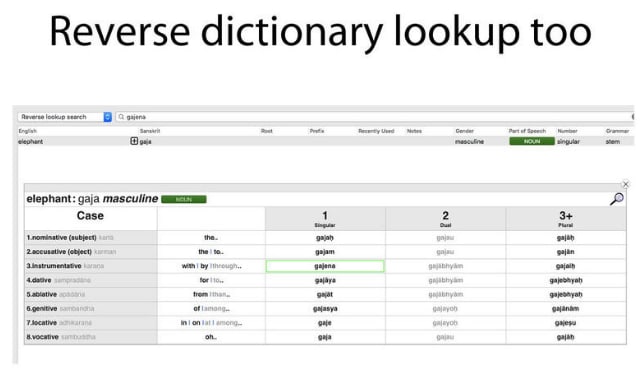The height and width of the screenshot is (372, 643).
Task: Click the Prefix column header
Action: point(317,131)
